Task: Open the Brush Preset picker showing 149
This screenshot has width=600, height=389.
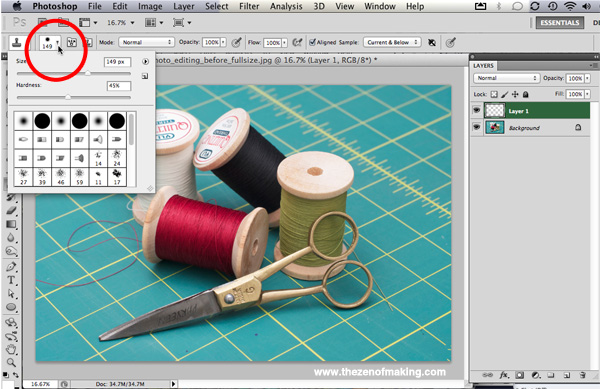Action: point(50,42)
